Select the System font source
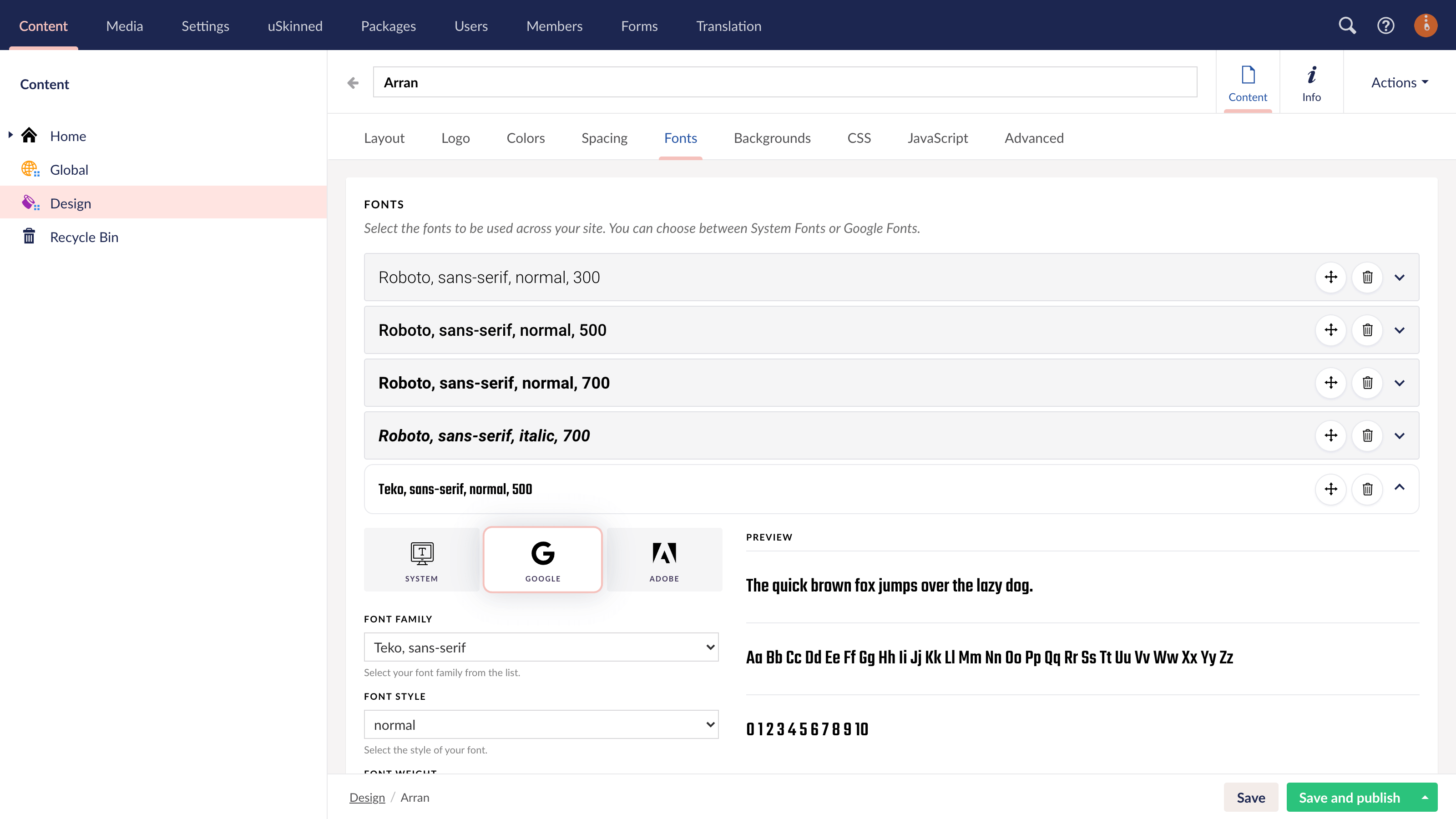 (421, 560)
